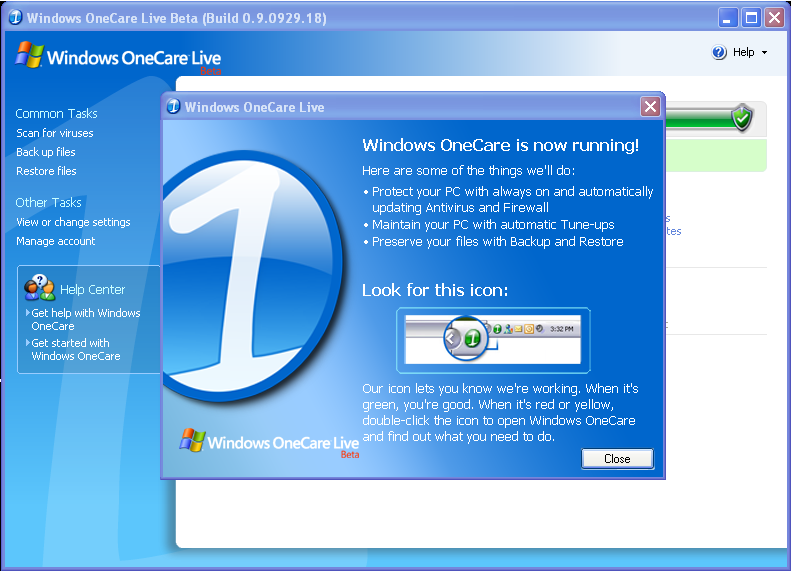This screenshot has width=791, height=571.
Task: Click the dialog's red X close button
Action: pos(650,106)
